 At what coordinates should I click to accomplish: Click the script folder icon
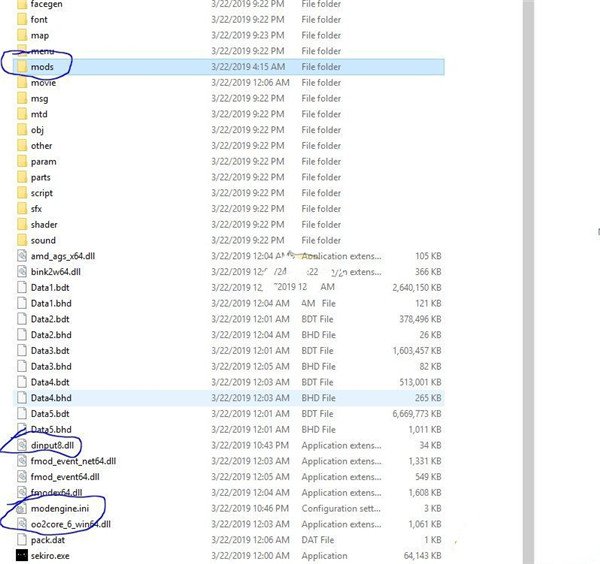pos(22,193)
